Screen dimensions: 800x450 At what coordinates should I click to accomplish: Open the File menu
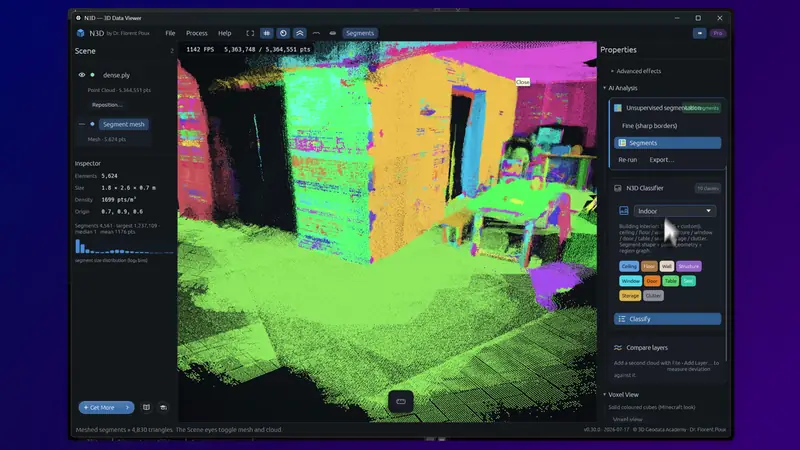[170, 33]
